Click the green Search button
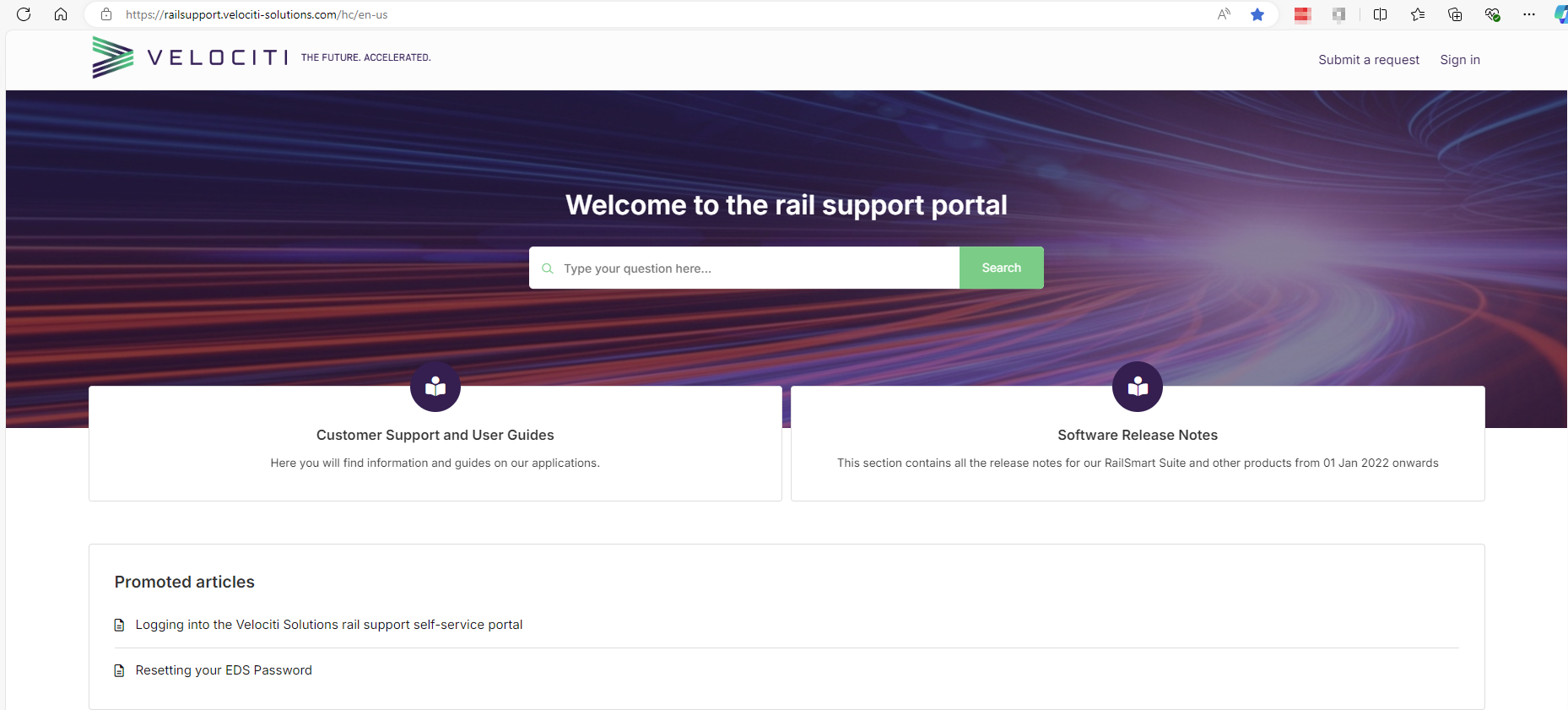1568x710 pixels. coord(1002,268)
